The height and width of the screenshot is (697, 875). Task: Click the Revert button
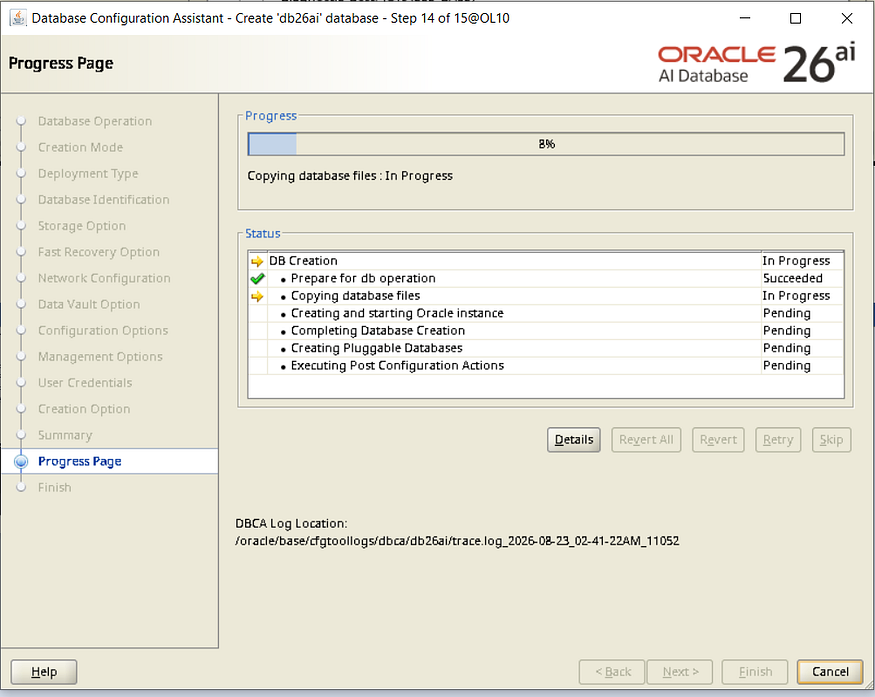coord(718,440)
